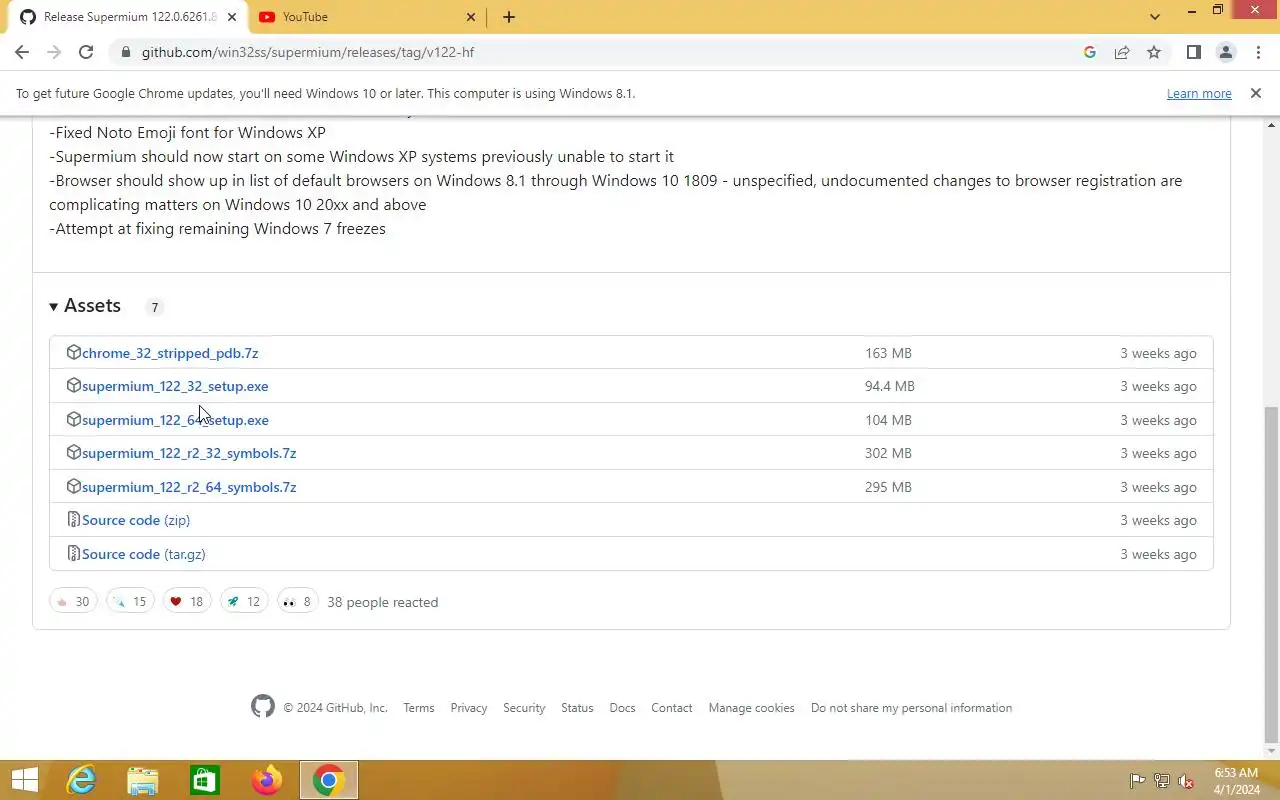
Task: Open a new browser tab
Action: (x=509, y=17)
